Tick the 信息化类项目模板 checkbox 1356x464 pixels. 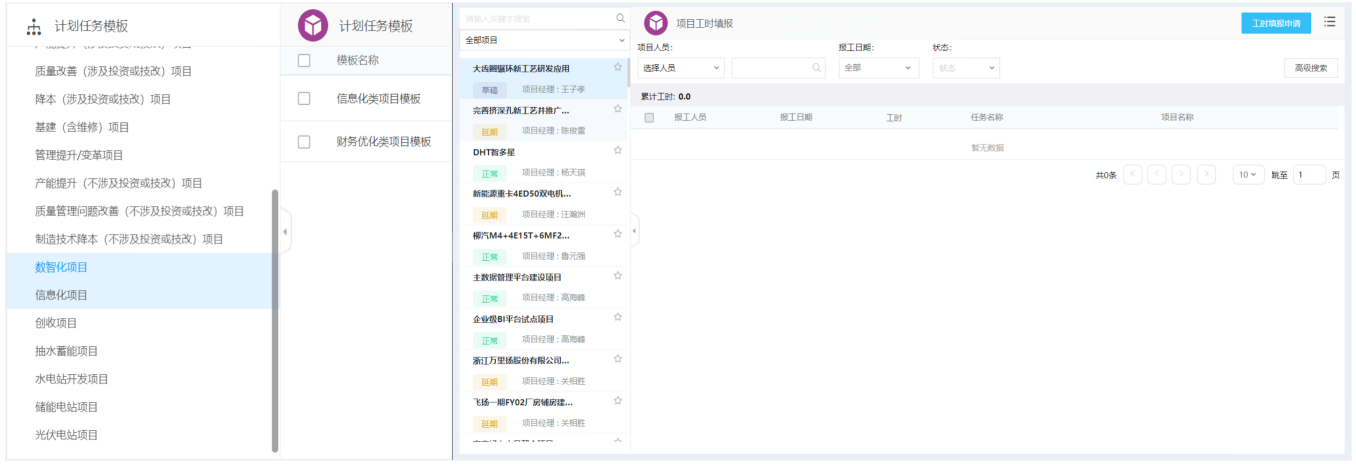click(304, 99)
